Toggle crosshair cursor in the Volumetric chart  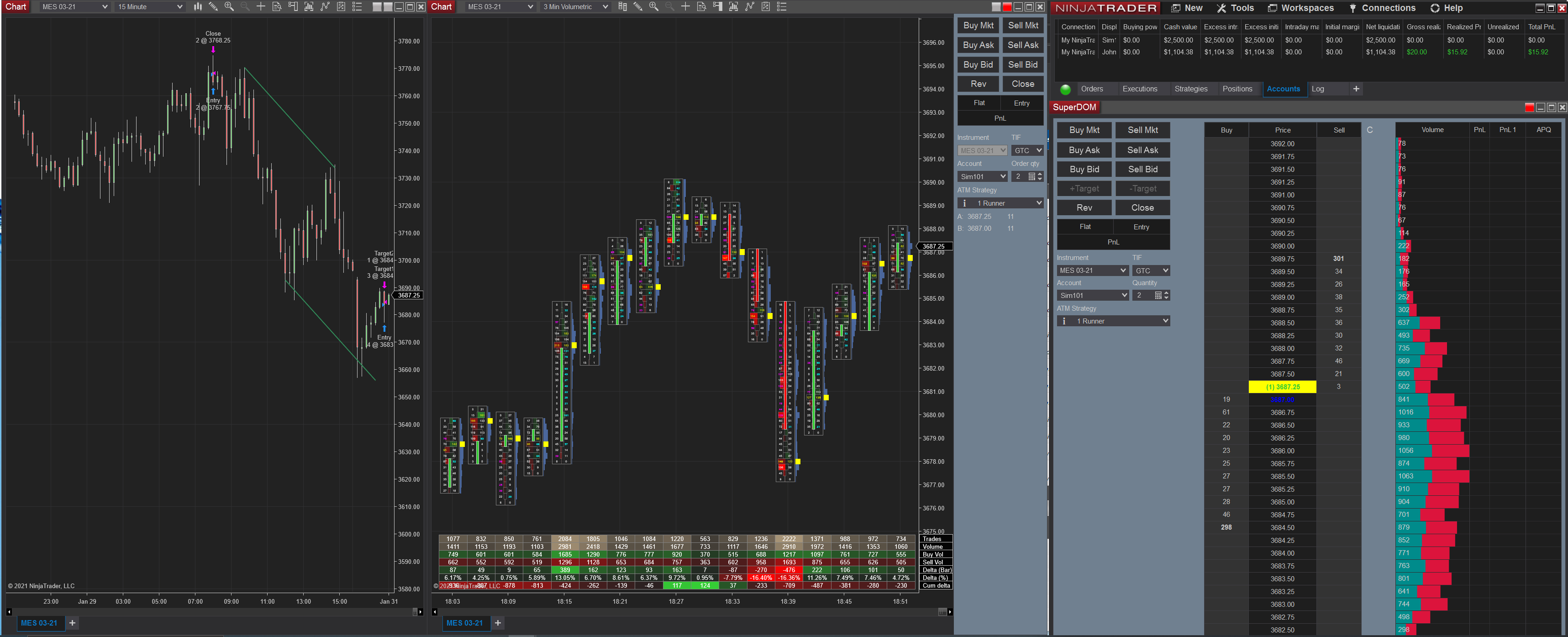coord(685,7)
